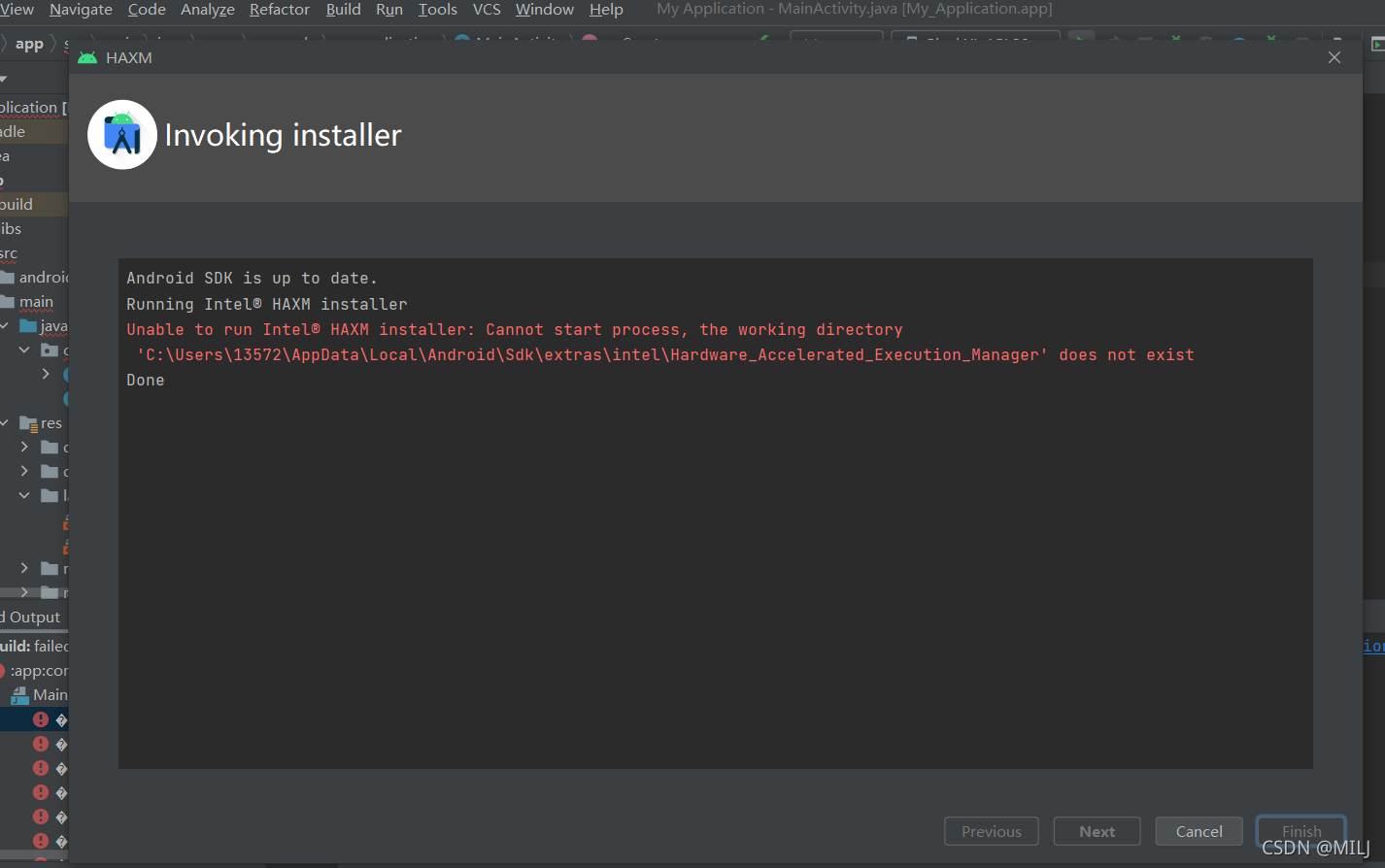This screenshot has height=868, width=1385.
Task: Click the main folder icon
Action: (x=7, y=302)
